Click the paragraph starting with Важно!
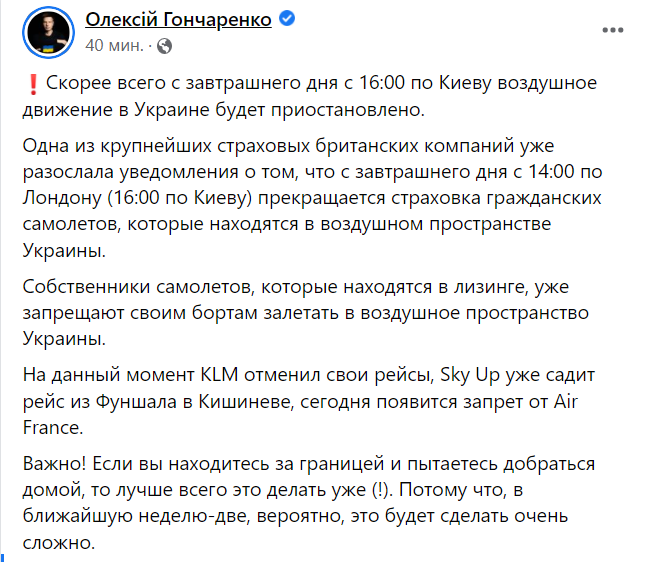Viewport: 650px width, 562px height. point(309,503)
